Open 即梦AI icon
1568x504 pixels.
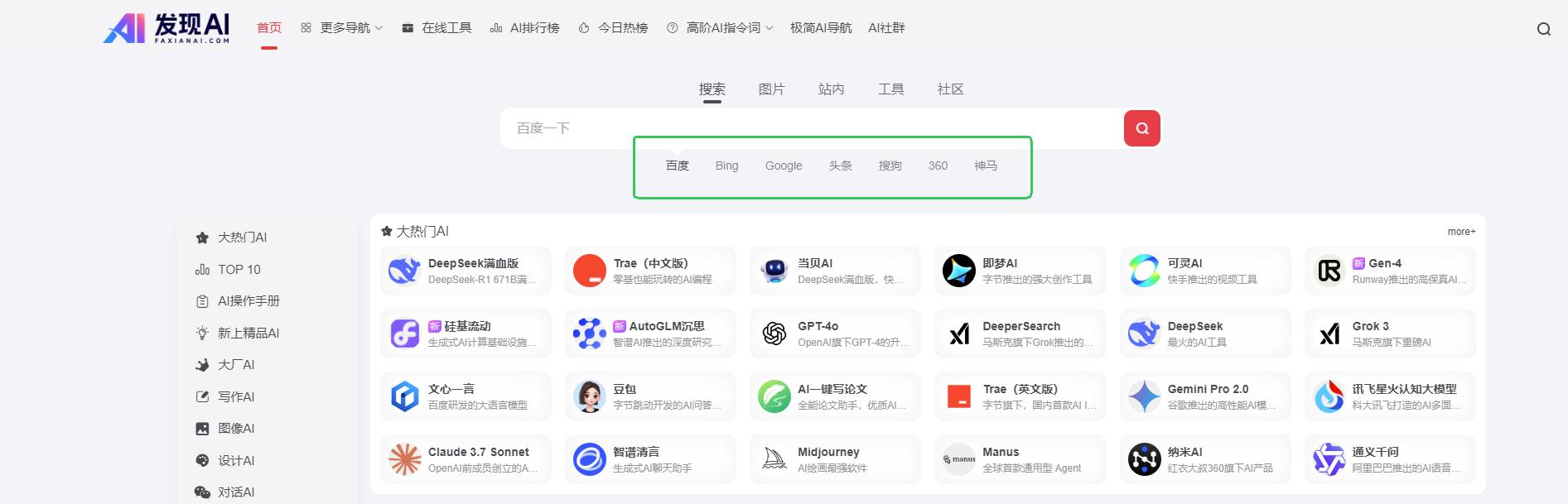coord(959,271)
